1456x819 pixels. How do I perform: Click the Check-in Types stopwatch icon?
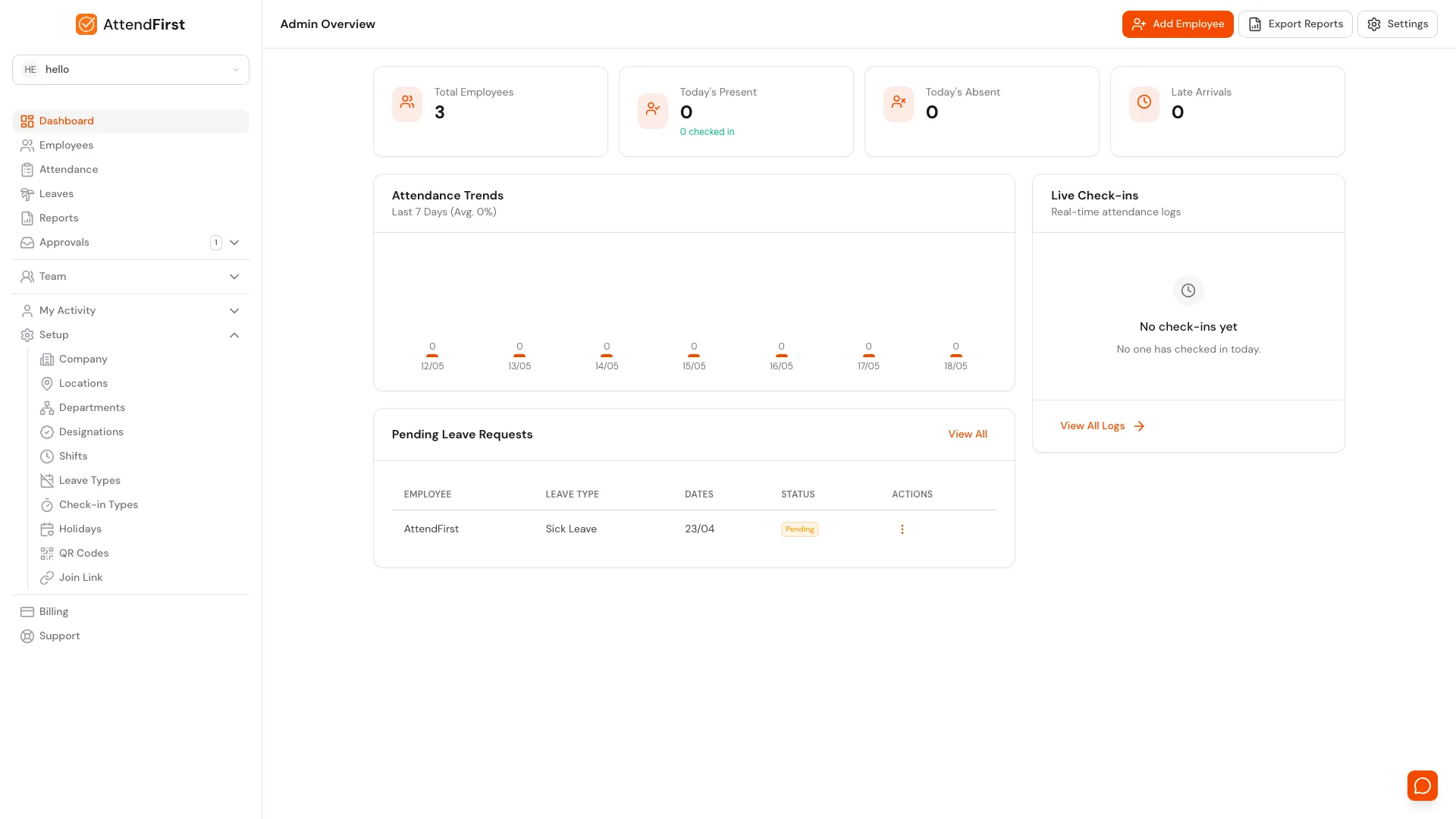[47, 505]
